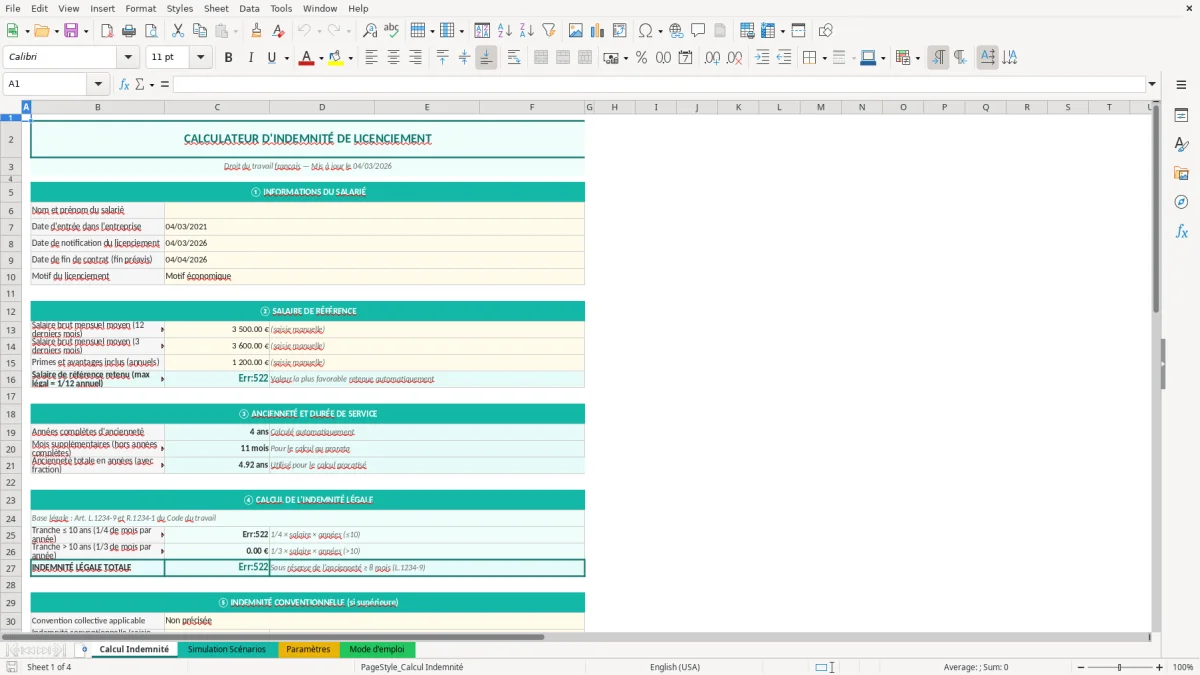The image size is (1200, 675).
Task: Click the Print icon
Action: click(x=128, y=31)
